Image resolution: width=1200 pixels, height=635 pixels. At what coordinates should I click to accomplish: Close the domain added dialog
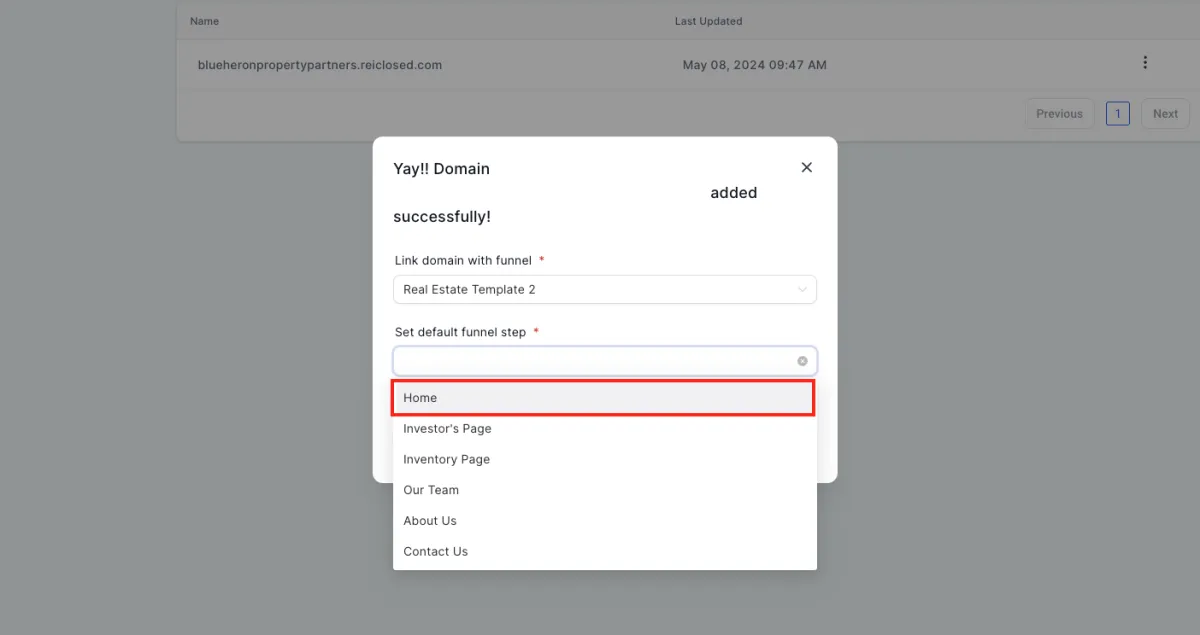click(x=807, y=168)
